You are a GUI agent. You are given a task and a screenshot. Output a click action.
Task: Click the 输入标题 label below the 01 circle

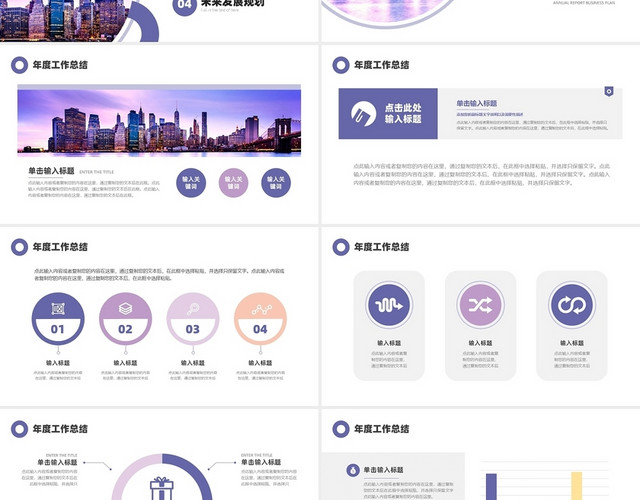tap(58, 363)
